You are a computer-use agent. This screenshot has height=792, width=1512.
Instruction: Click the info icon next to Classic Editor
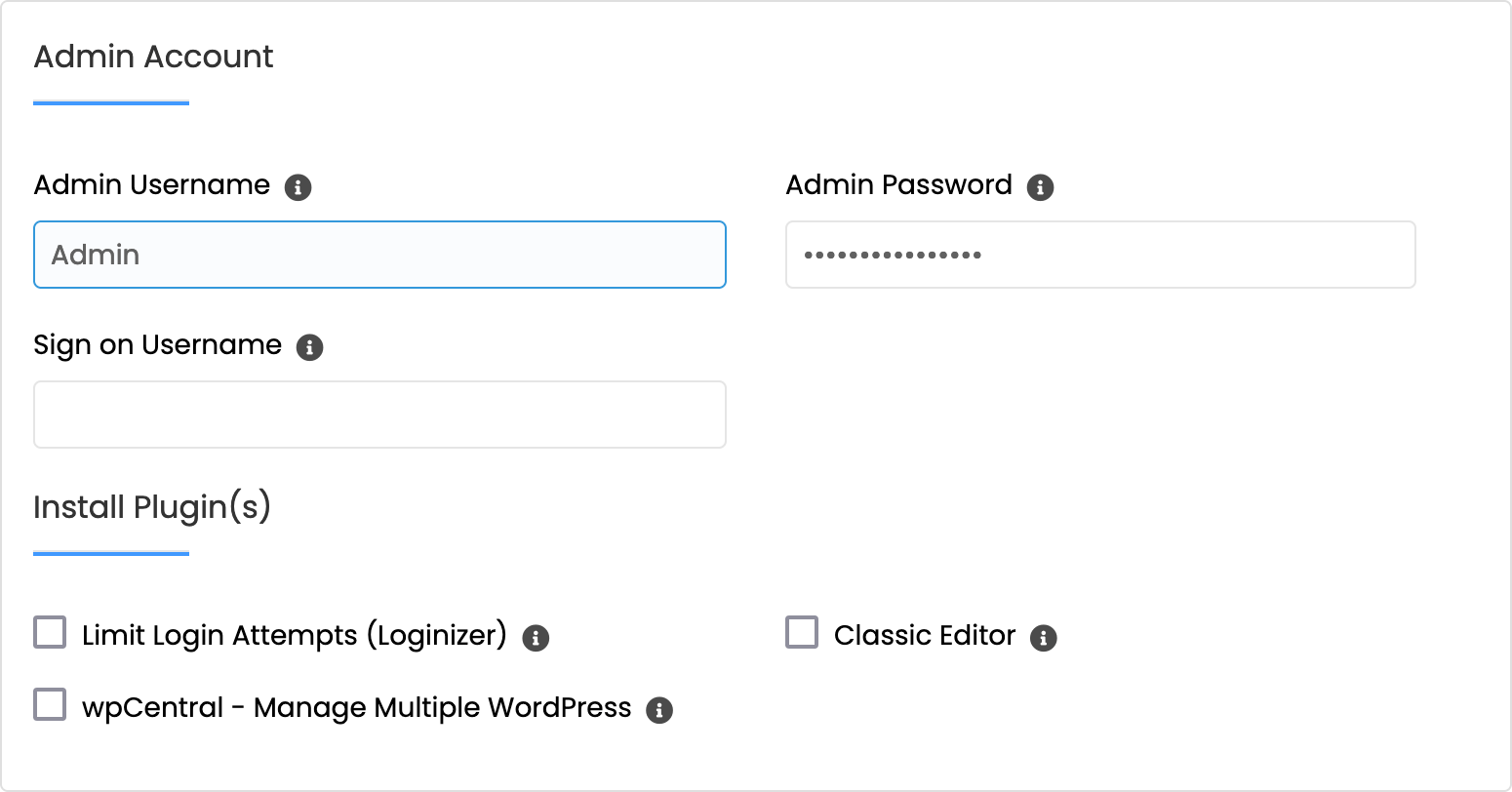coord(1044,638)
